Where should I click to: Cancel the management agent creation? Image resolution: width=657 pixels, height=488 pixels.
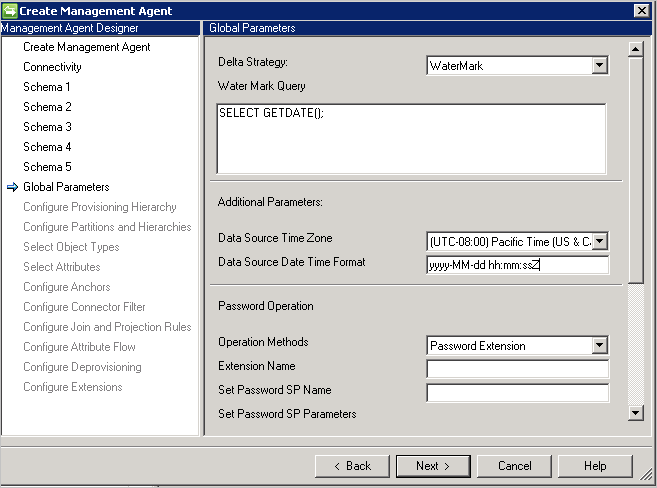pos(514,466)
